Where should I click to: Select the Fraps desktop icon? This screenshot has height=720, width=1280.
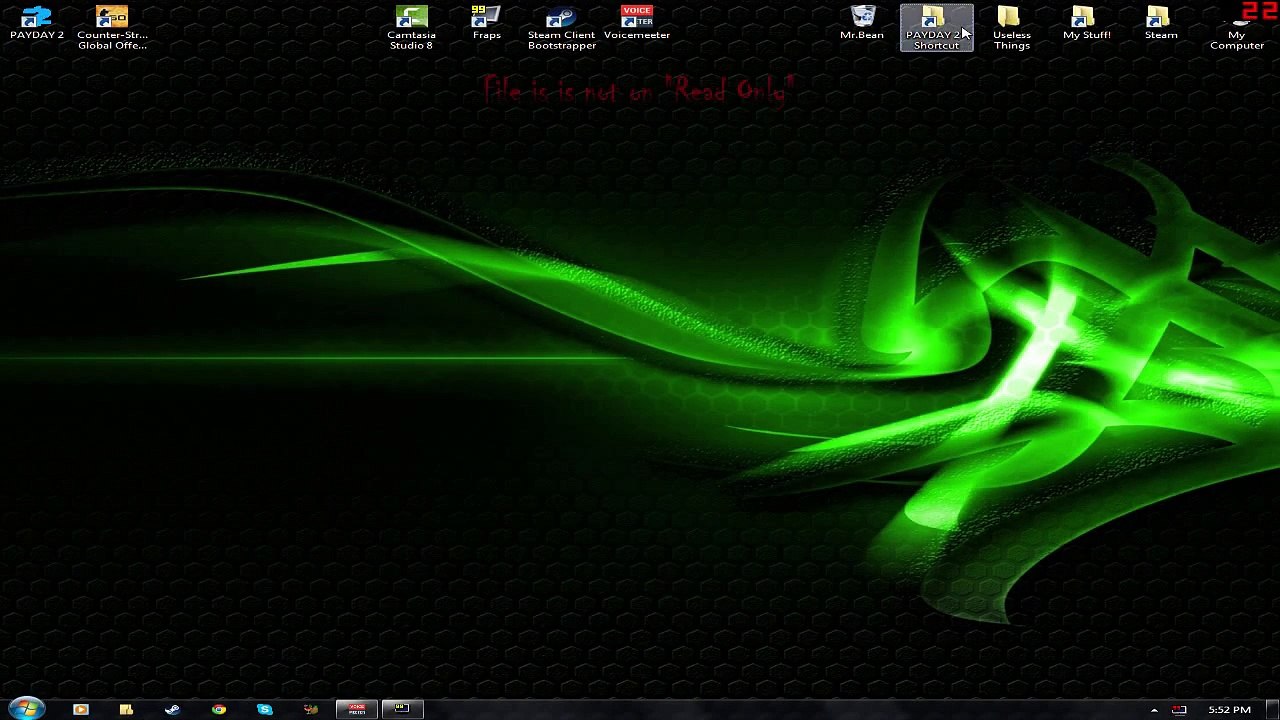click(486, 24)
